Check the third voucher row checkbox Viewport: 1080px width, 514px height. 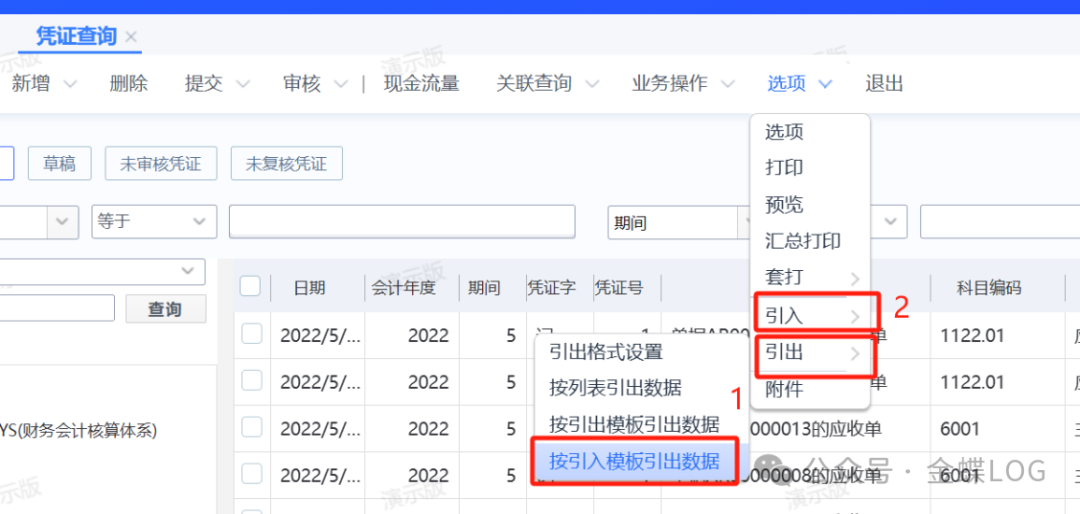(251, 427)
